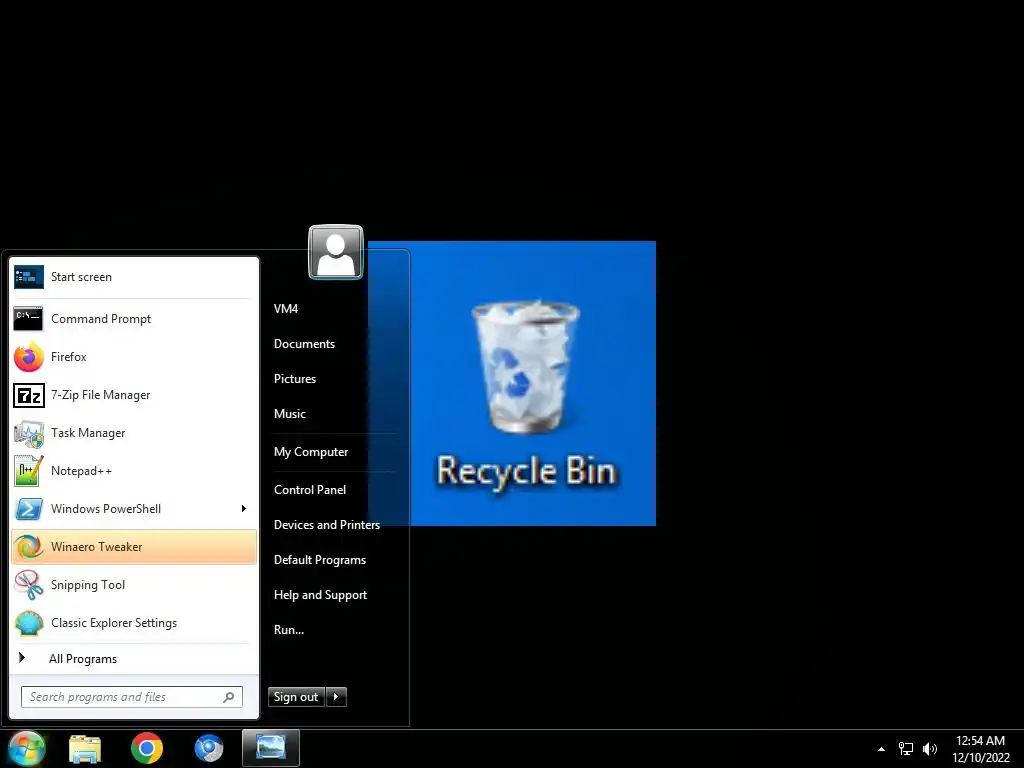Expand Windows PowerShell jump list arrow
Screen dimensions: 1024x768
tap(244, 509)
